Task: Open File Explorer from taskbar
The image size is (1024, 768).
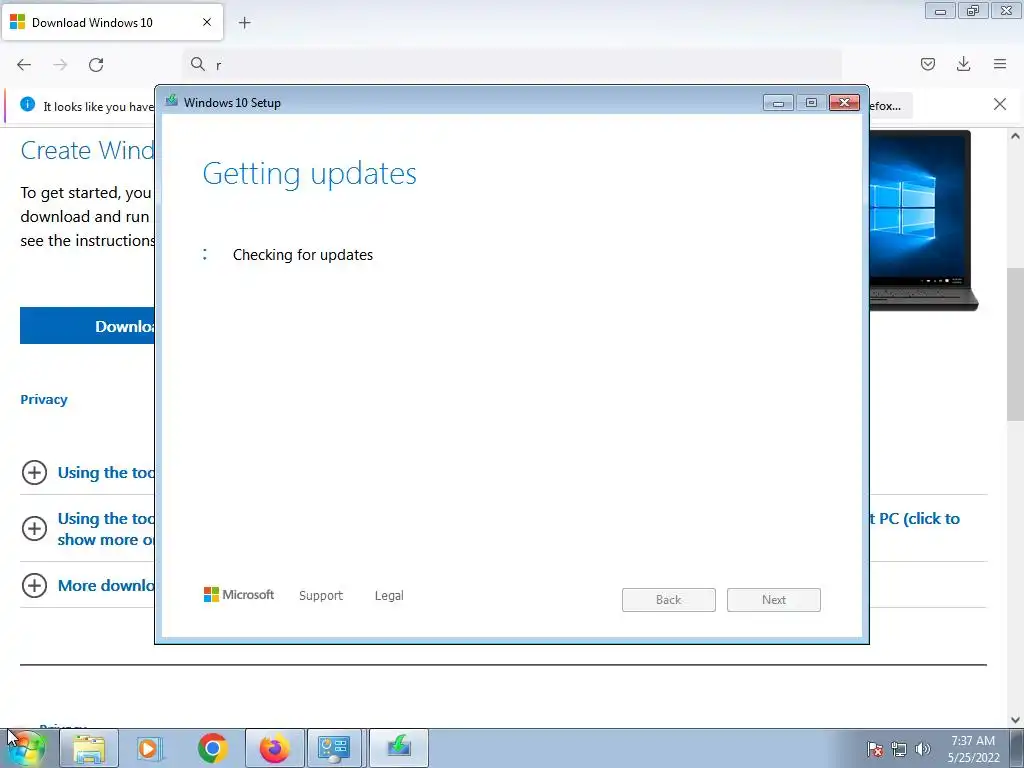Action: click(89, 748)
